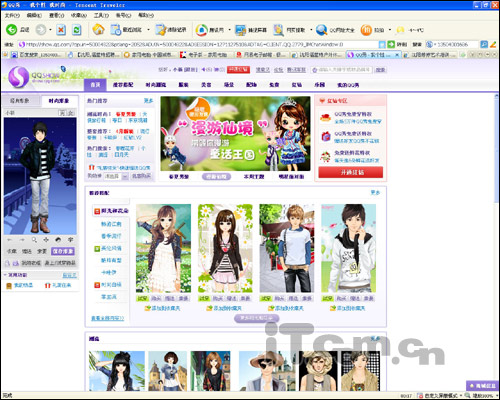Click the green Refresh page icon
The image size is (500, 400).
(77, 30)
